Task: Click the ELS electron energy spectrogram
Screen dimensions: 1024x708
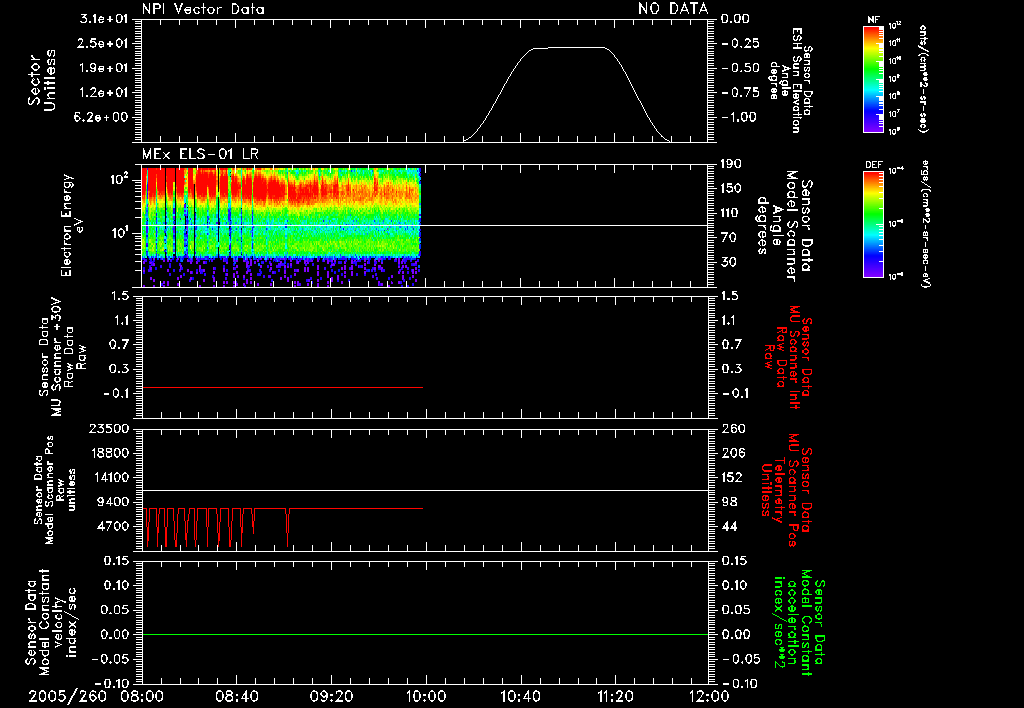Action: coord(281,226)
